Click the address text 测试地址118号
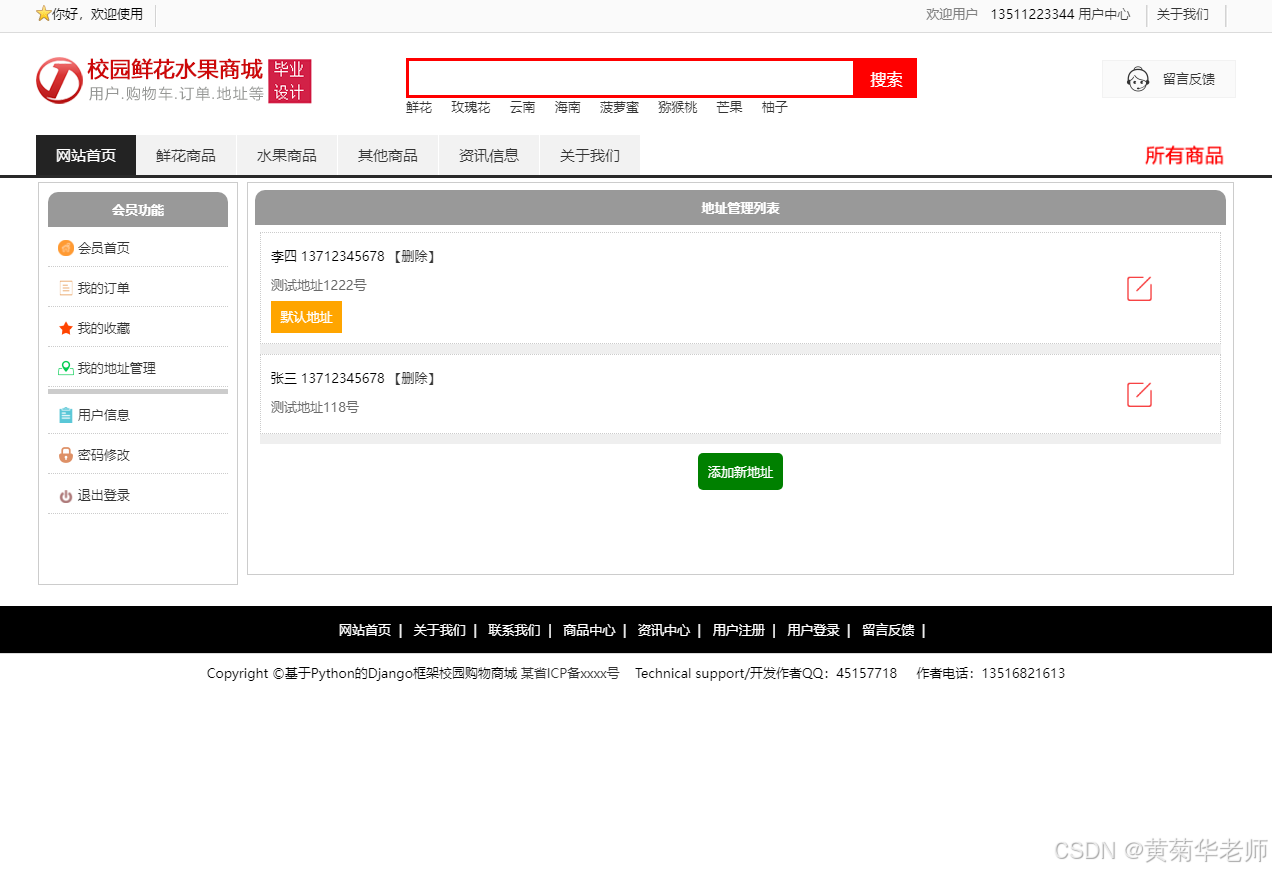Screen dimensions: 1272x872 tap(315, 407)
